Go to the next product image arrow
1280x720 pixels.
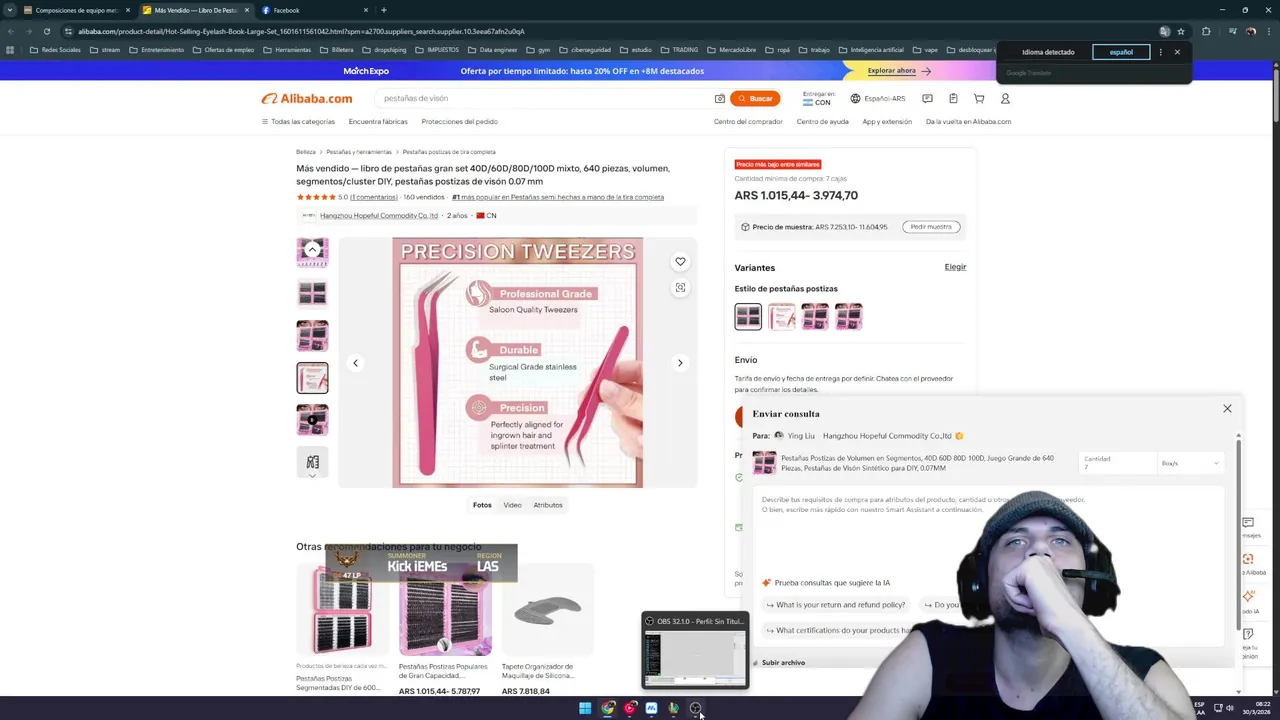680,363
